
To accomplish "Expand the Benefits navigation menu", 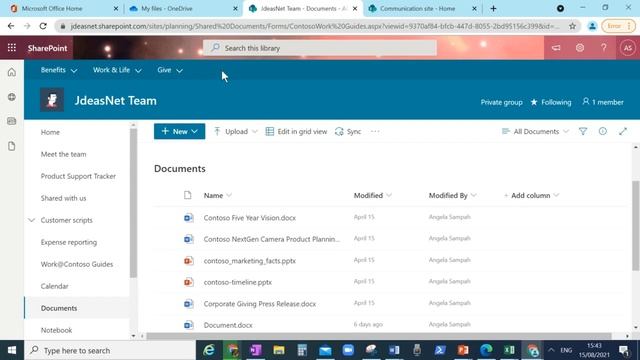I will 59,70.
